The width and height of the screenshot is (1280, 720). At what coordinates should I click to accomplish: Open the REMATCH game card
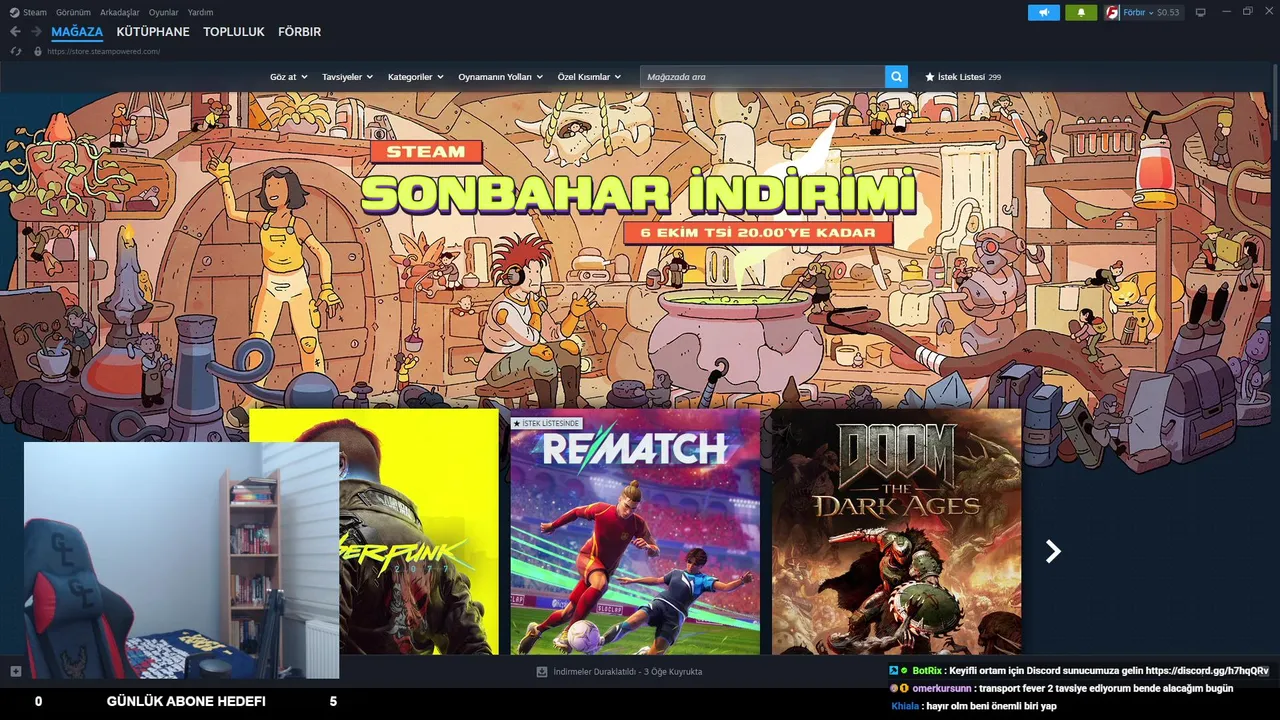pos(635,531)
